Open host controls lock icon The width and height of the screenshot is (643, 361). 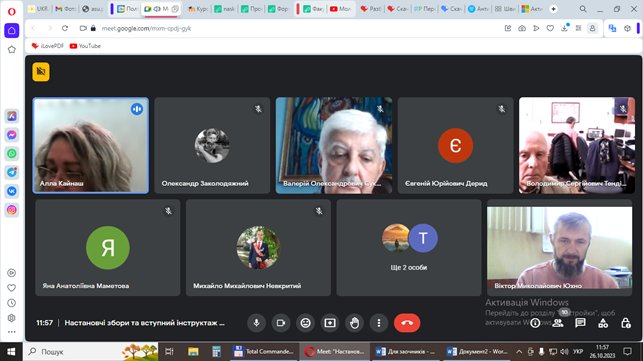[x=626, y=323]
